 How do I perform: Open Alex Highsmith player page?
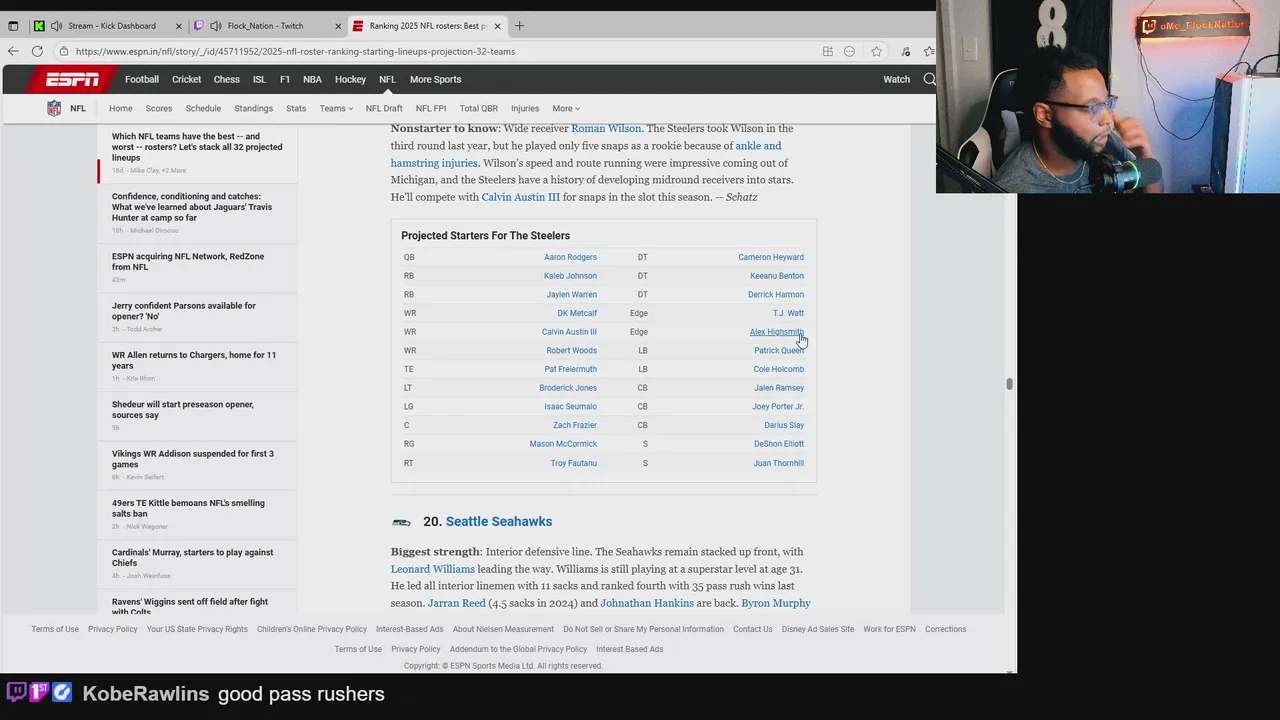click(777, 332)
